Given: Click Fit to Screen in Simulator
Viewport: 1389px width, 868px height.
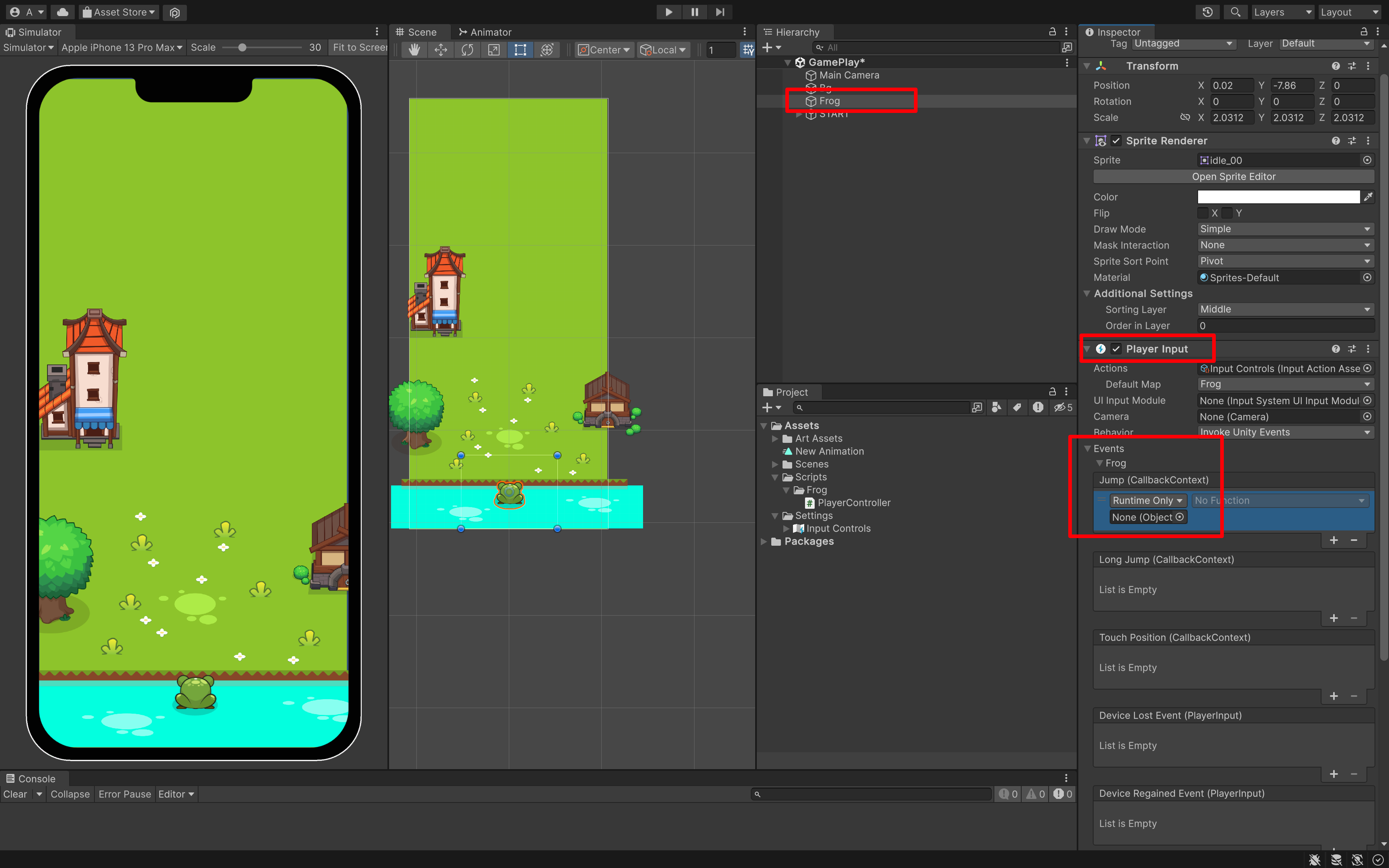Looking at the screenshot, I should (359, 48).
